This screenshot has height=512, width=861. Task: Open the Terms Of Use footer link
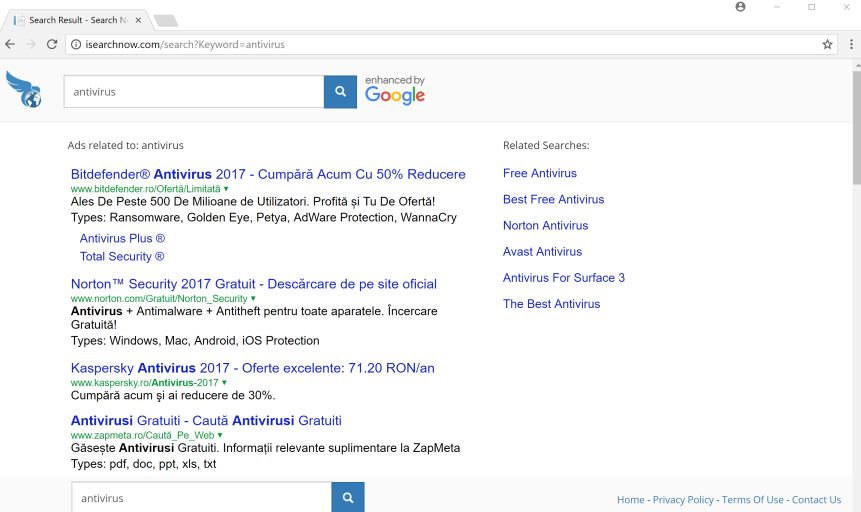[752, 500]
